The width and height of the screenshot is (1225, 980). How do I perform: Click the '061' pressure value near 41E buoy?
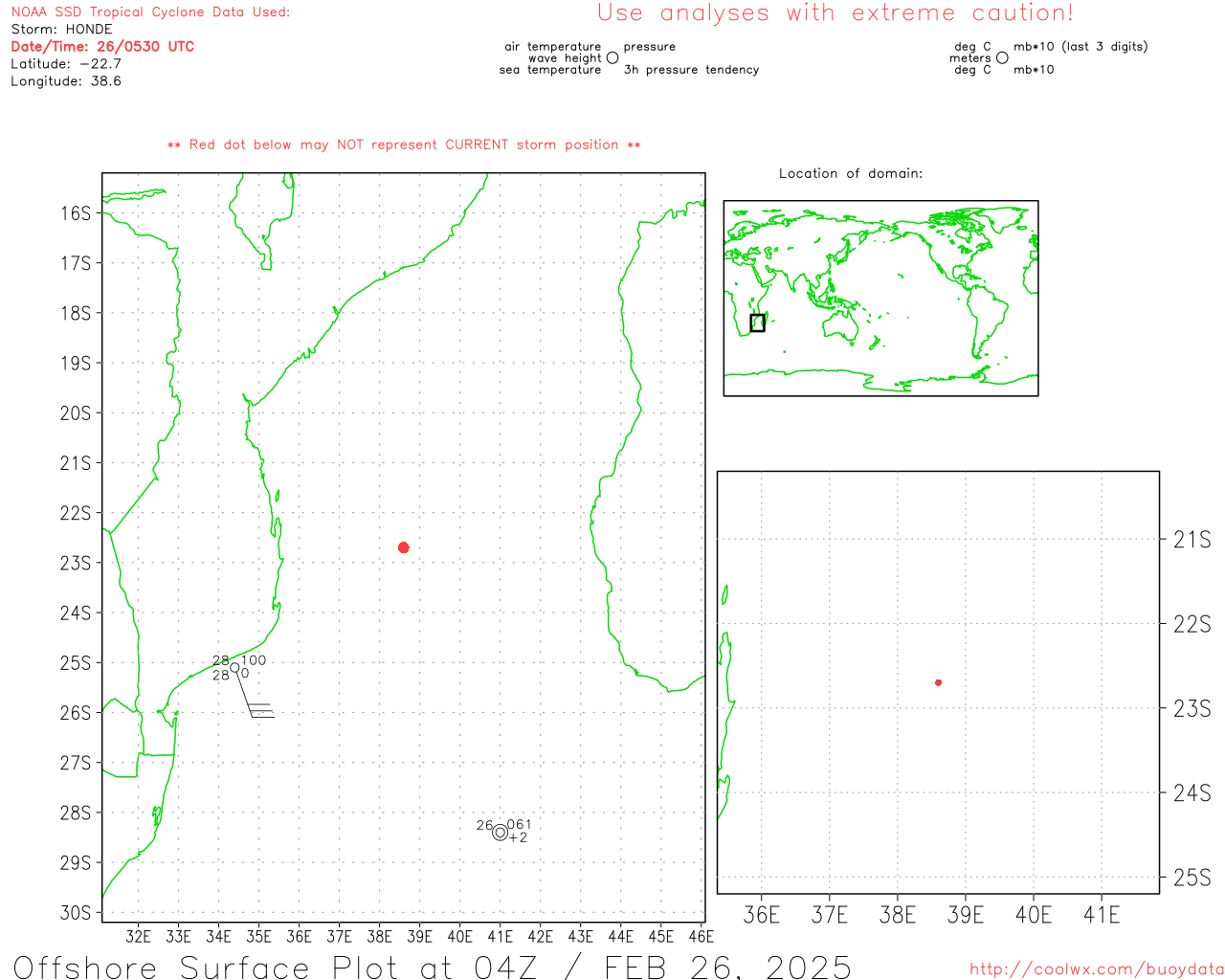pyautogui.click(x=519, y=825)
